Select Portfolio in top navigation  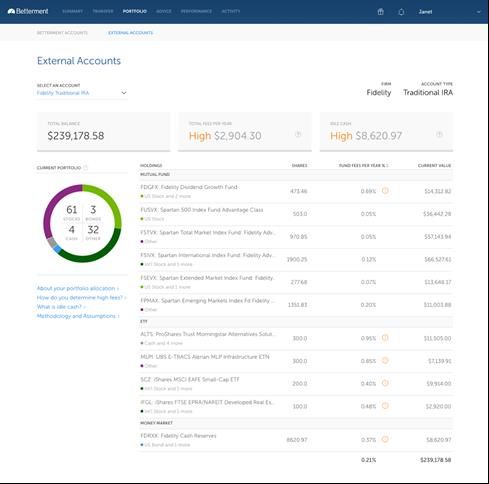[135, 11]
